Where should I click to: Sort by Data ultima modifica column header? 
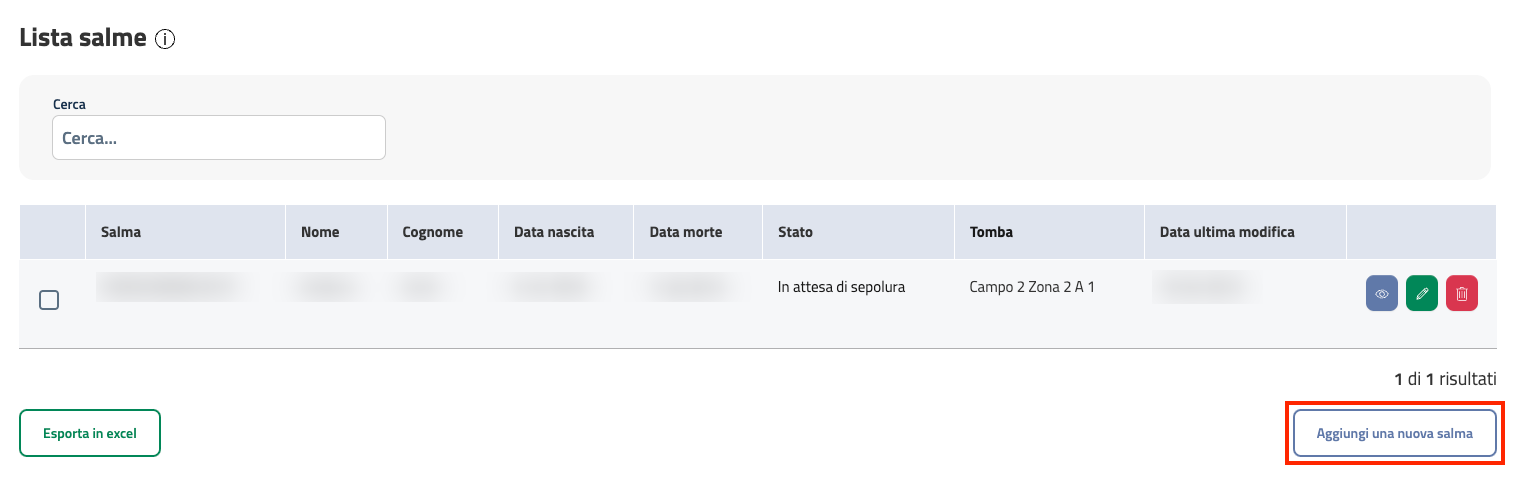(1227, 232)
